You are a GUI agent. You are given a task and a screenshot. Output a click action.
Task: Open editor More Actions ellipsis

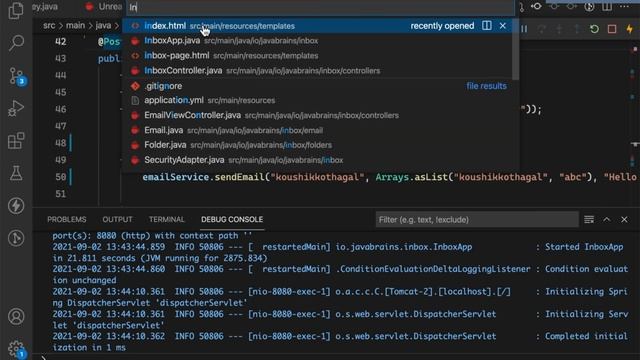point(624,7)
